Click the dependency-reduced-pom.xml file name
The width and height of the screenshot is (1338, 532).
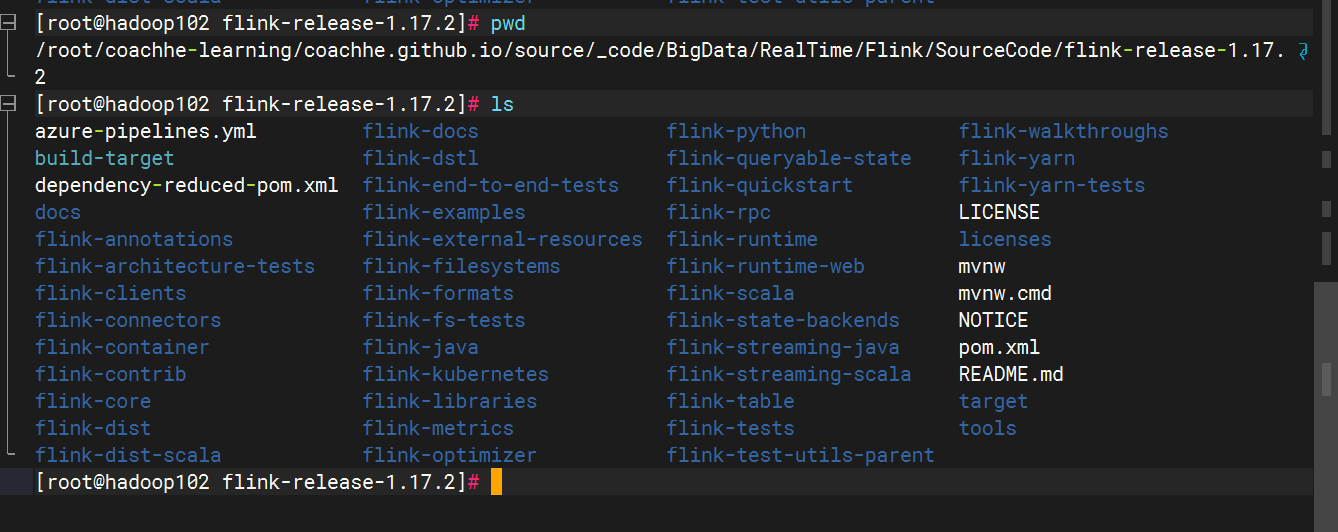186,185
